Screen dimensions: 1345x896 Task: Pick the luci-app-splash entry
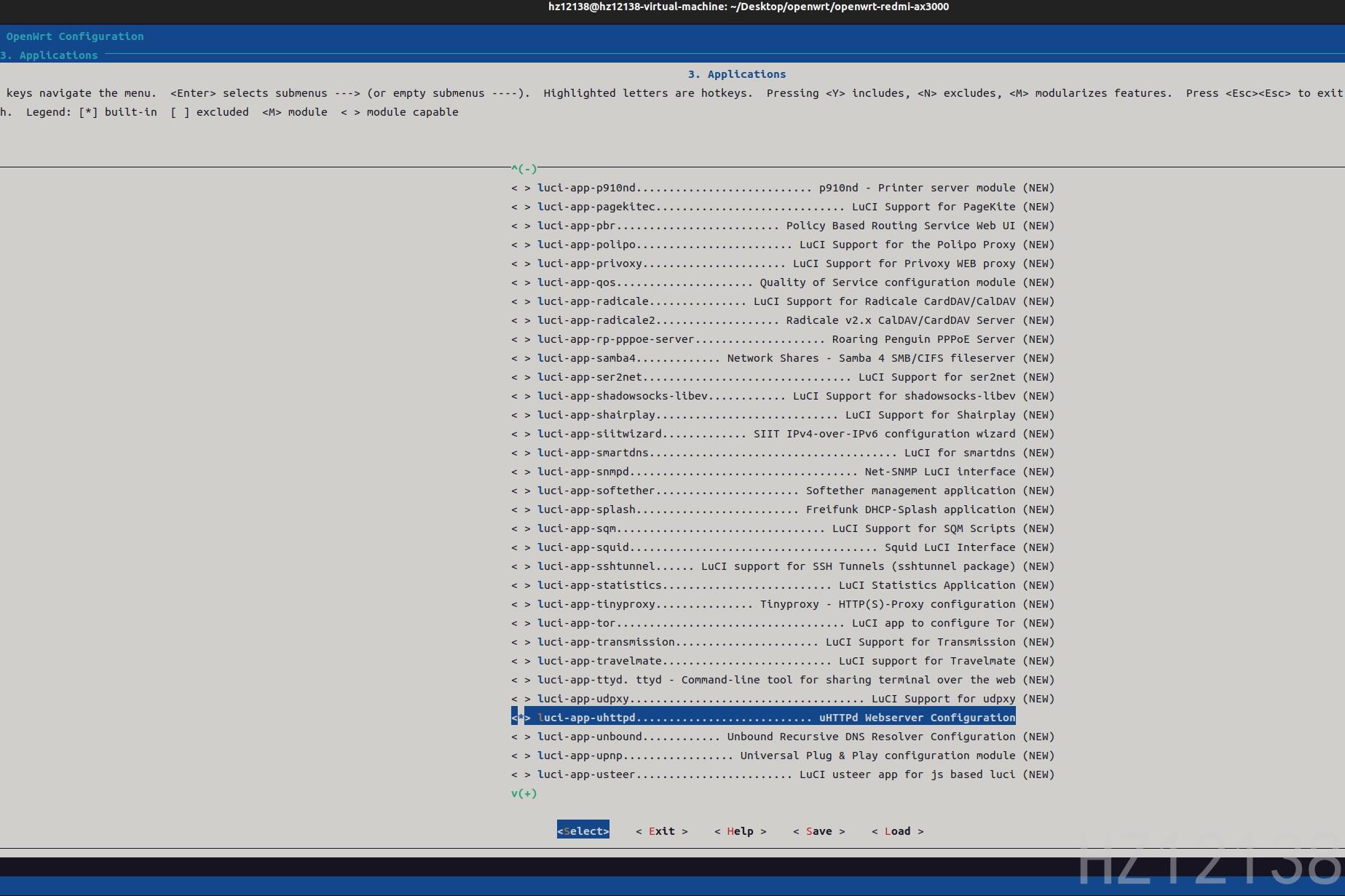783,510
